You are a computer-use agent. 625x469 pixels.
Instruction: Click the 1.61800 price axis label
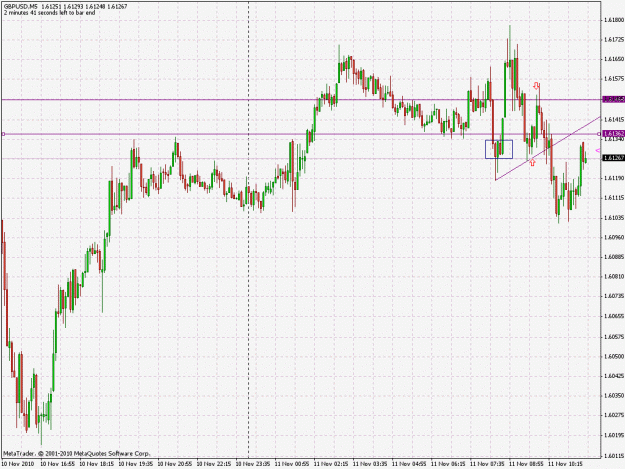(x=614, y=20)
